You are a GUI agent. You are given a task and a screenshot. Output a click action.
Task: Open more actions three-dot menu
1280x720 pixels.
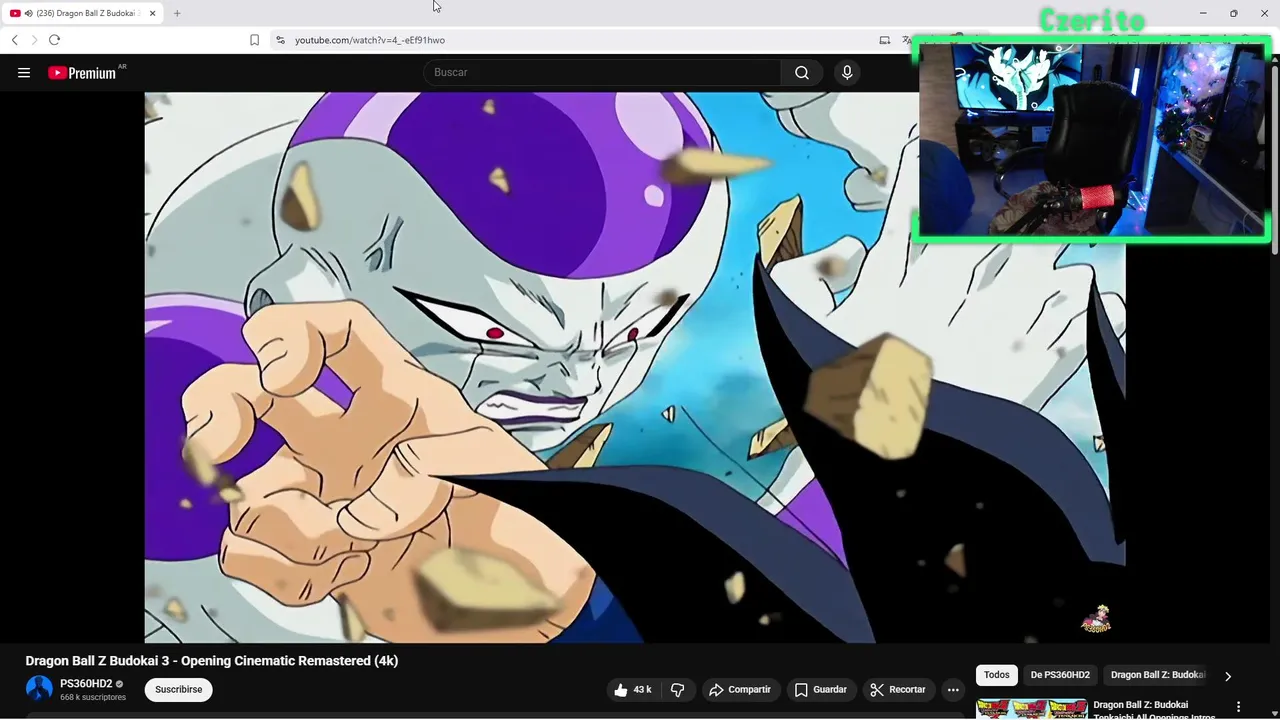coord(953,690)
